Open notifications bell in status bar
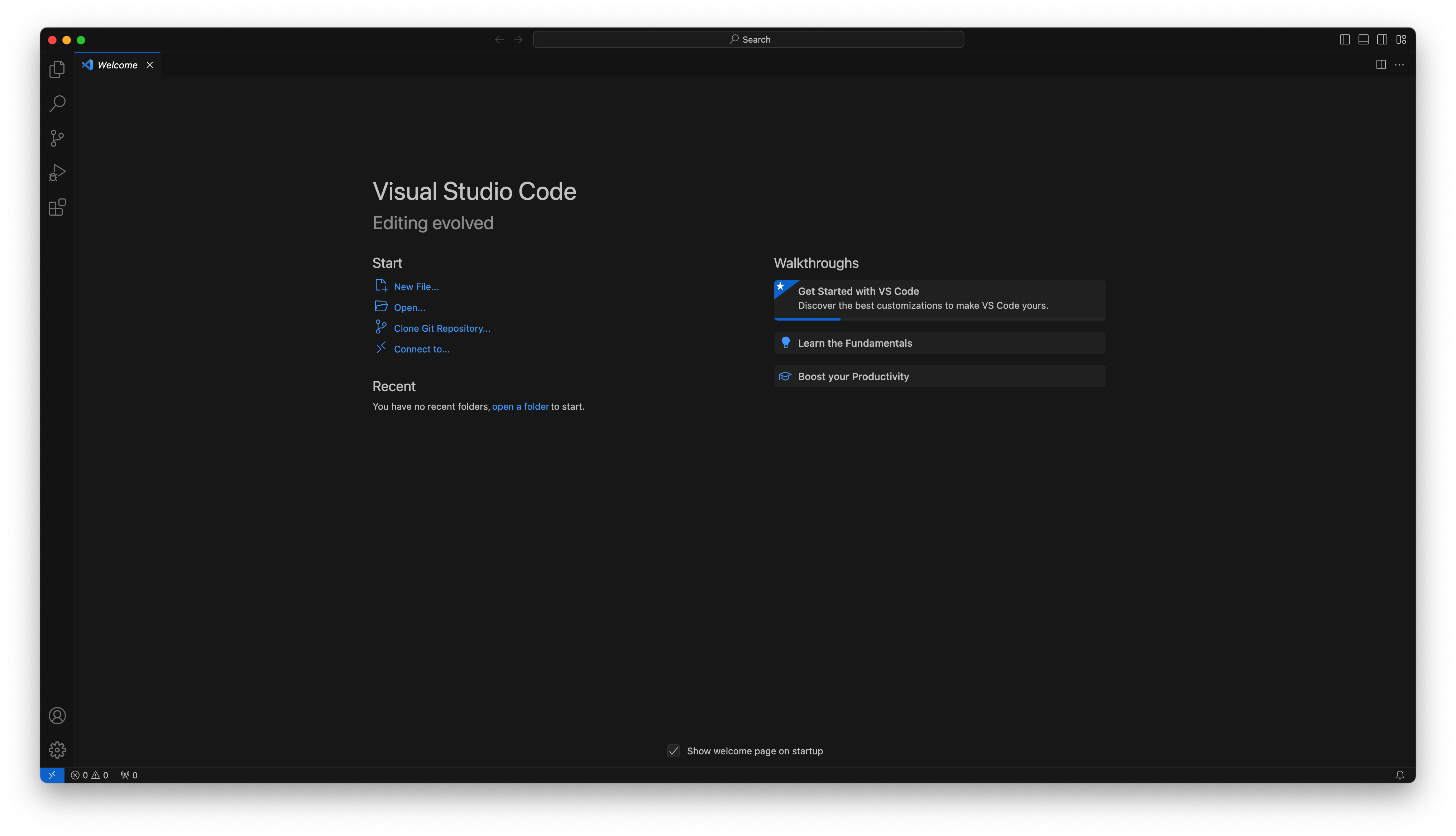 click(1400, 775)
